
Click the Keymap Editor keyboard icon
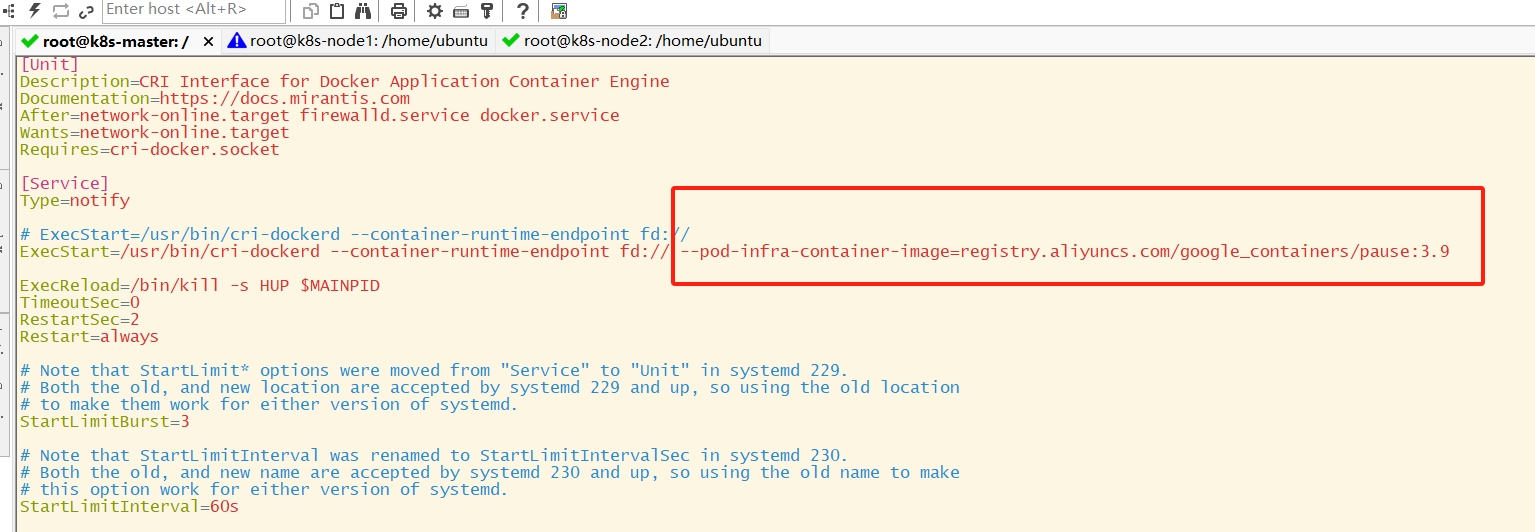[461, 11]
